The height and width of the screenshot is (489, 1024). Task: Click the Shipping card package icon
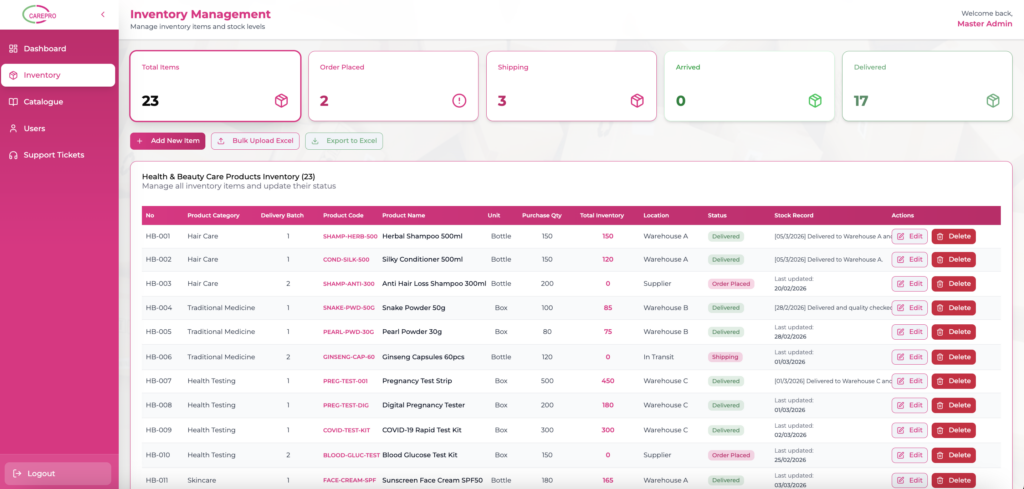click(637, 100)
